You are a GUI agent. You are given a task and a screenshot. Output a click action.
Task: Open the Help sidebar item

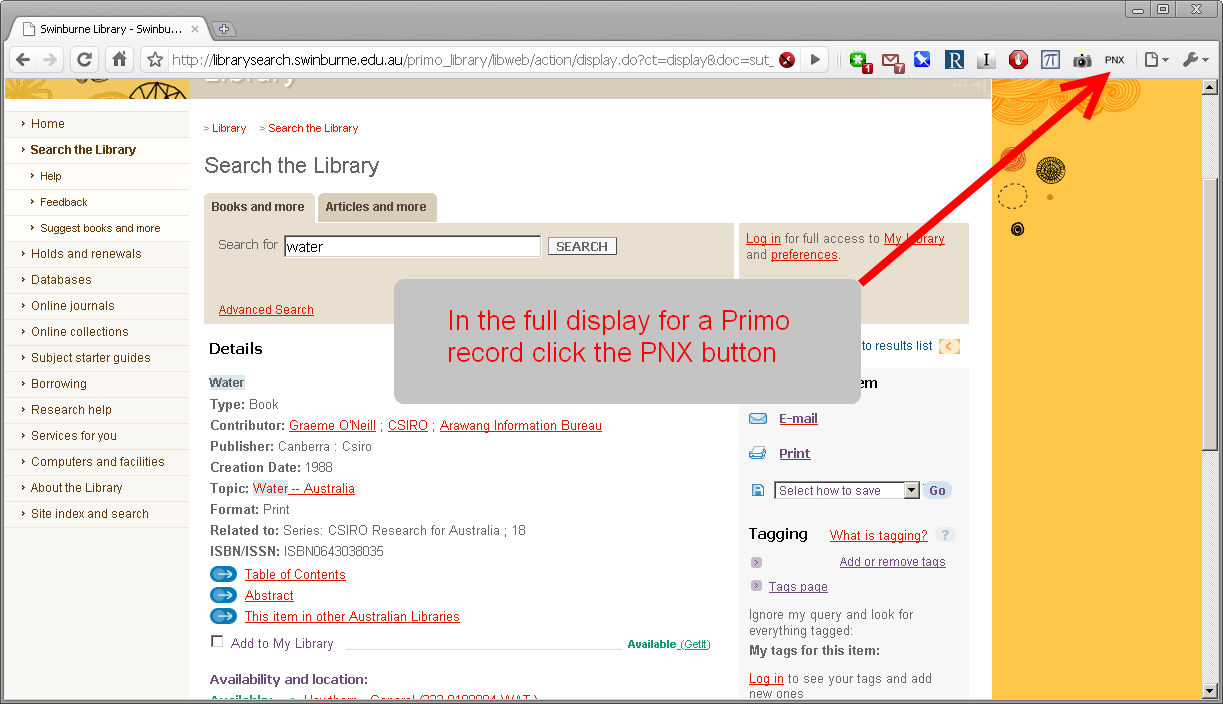pyautogui.click(x=51, y=176)
